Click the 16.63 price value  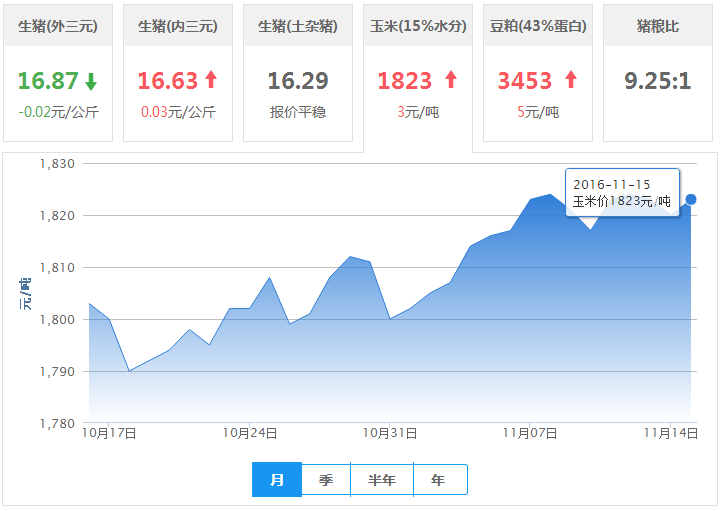point(168,81)
